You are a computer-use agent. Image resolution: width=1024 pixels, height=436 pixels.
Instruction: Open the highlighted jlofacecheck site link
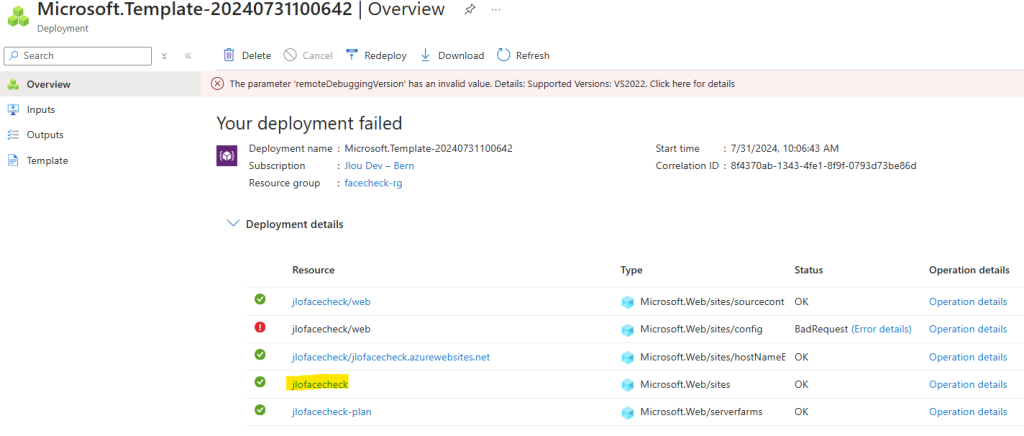click(320, 384)
